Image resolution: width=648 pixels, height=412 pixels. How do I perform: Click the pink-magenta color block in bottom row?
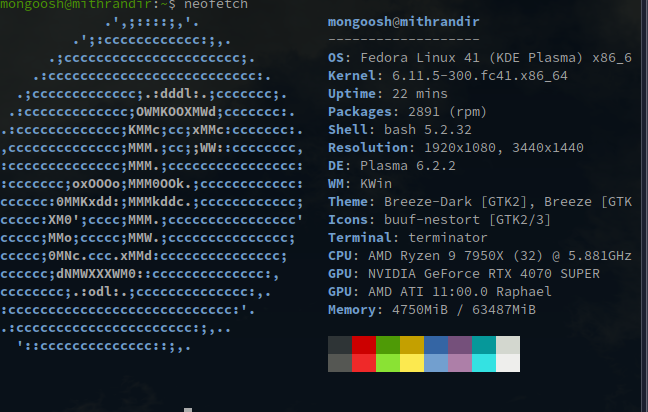(x=460, y=363)
